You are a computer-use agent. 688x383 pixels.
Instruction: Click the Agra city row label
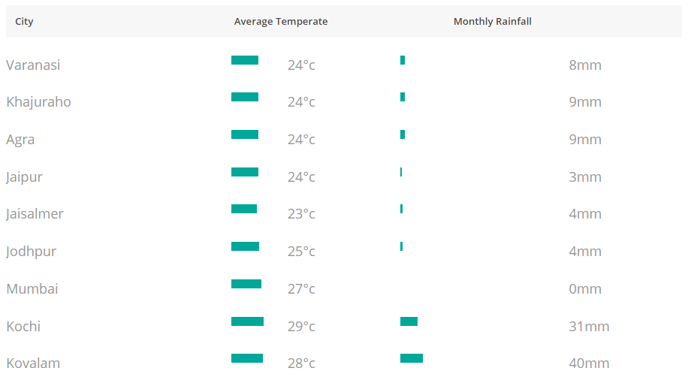point(20,140)
